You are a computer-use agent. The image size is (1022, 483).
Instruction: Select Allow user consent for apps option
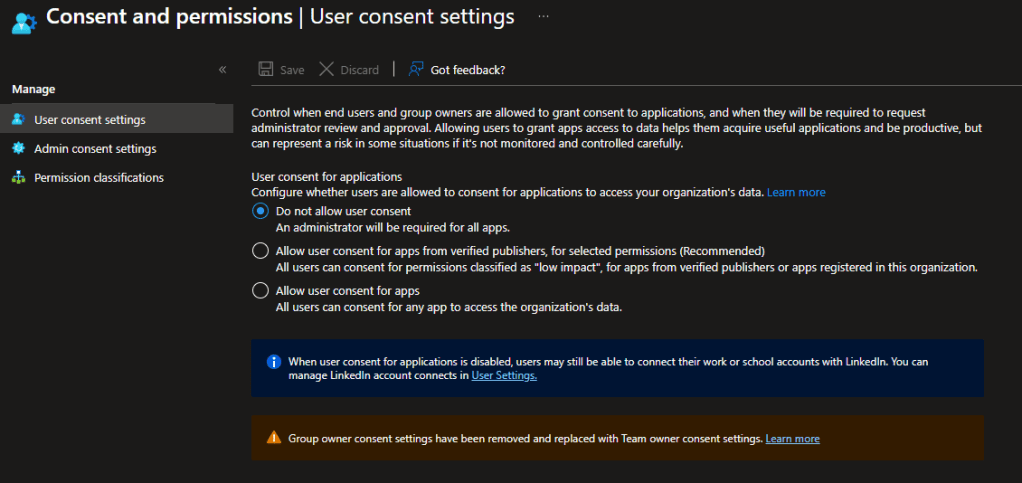point(260,291)
